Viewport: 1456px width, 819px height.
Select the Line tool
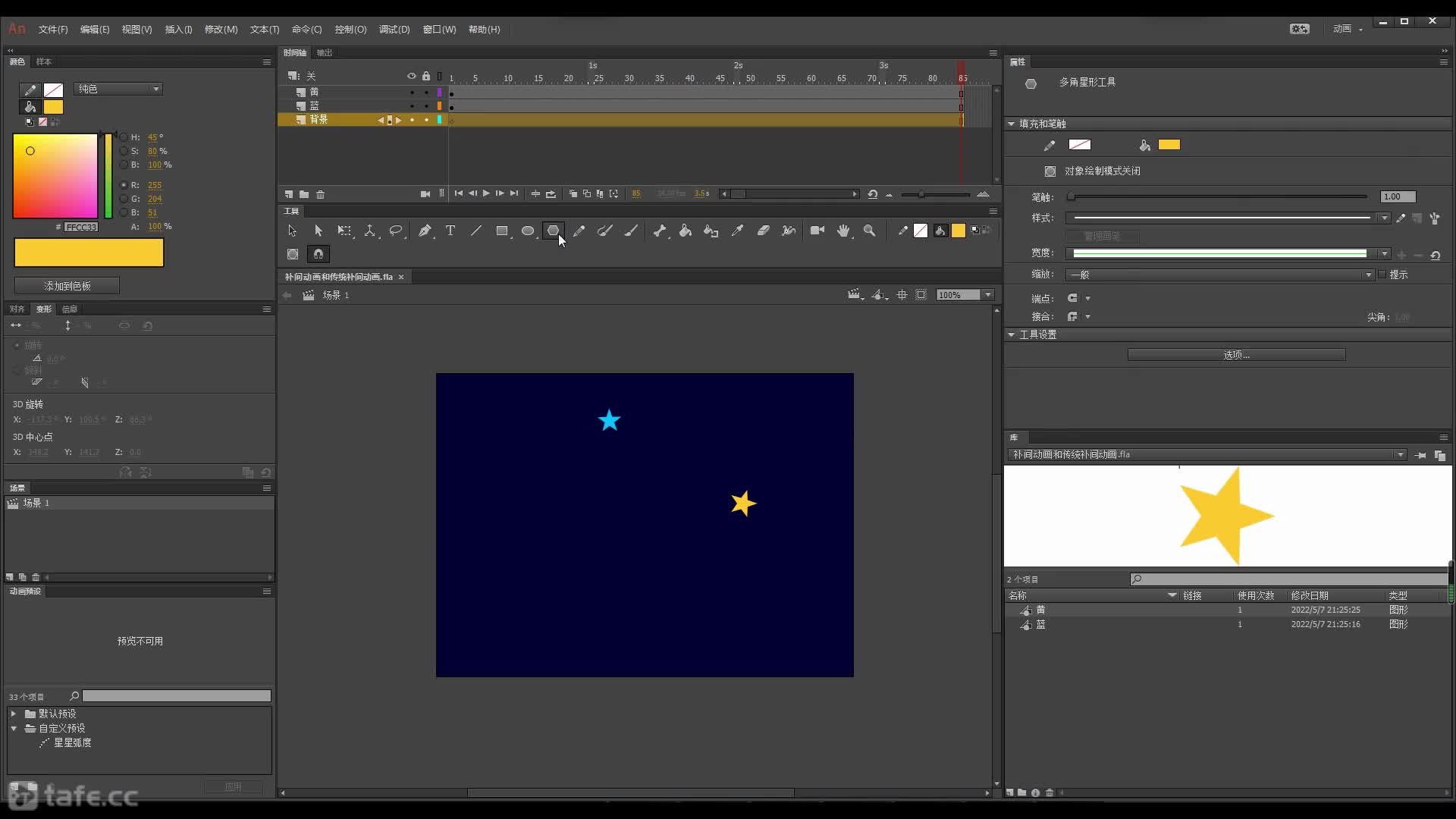tap(476, 231)
